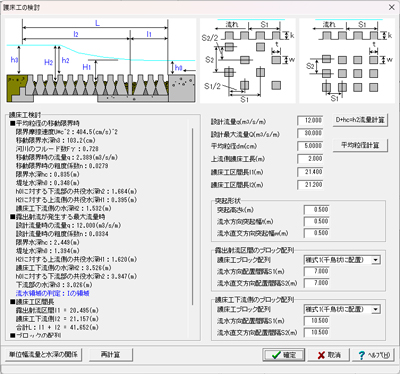Click the results list vertical scrollbar

(193, 217)
